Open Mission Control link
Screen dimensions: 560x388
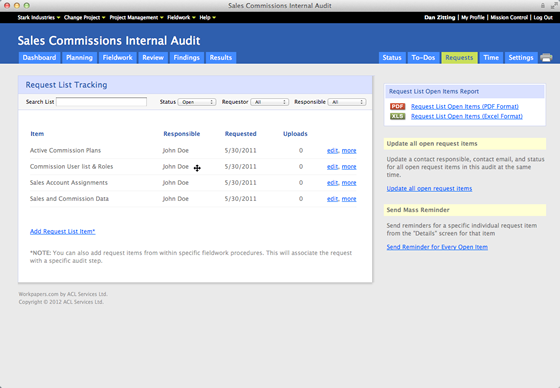coord(509,18)
